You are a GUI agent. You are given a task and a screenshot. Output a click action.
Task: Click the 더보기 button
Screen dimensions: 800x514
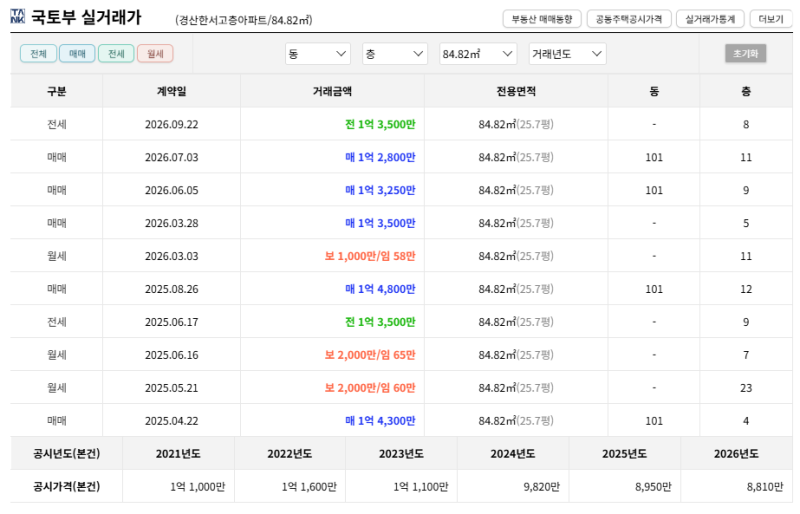pos(771,19)
